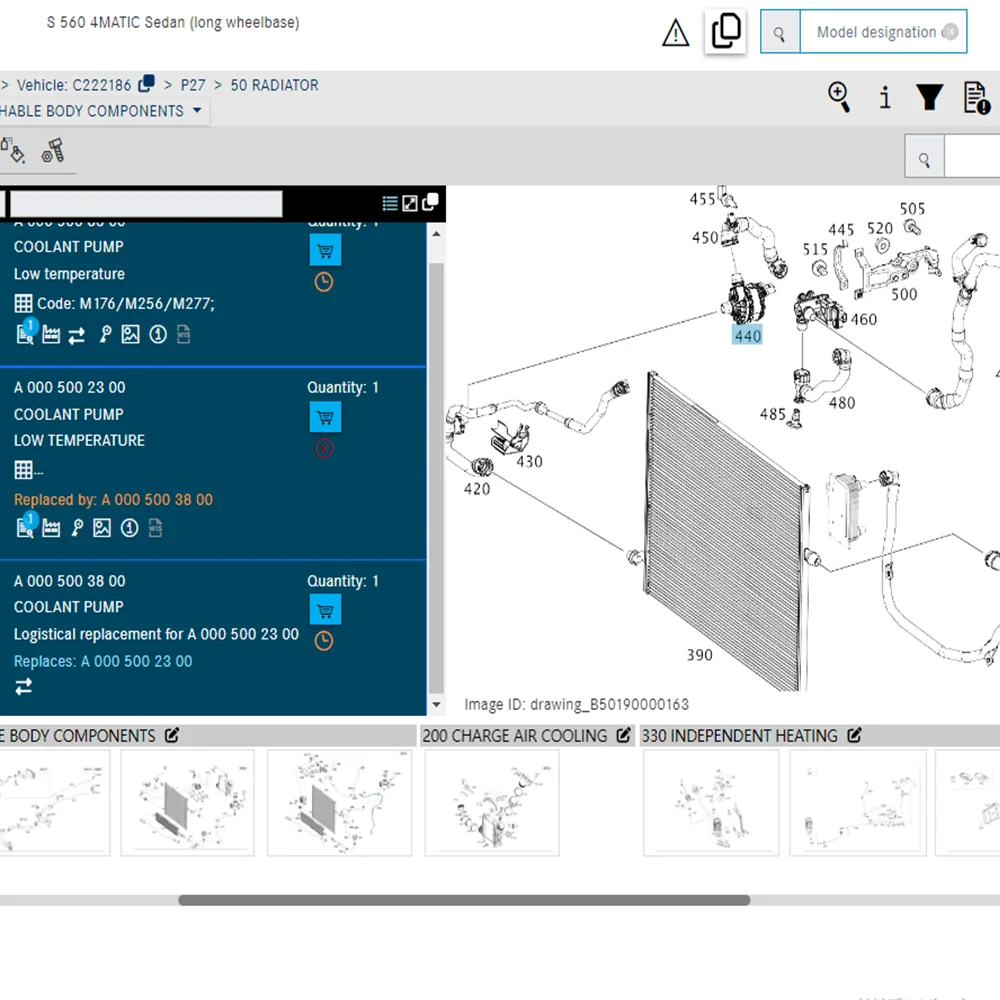Add A 000 500 23 00 to cart
The image size is (1000, 1000).
(325, 418)
